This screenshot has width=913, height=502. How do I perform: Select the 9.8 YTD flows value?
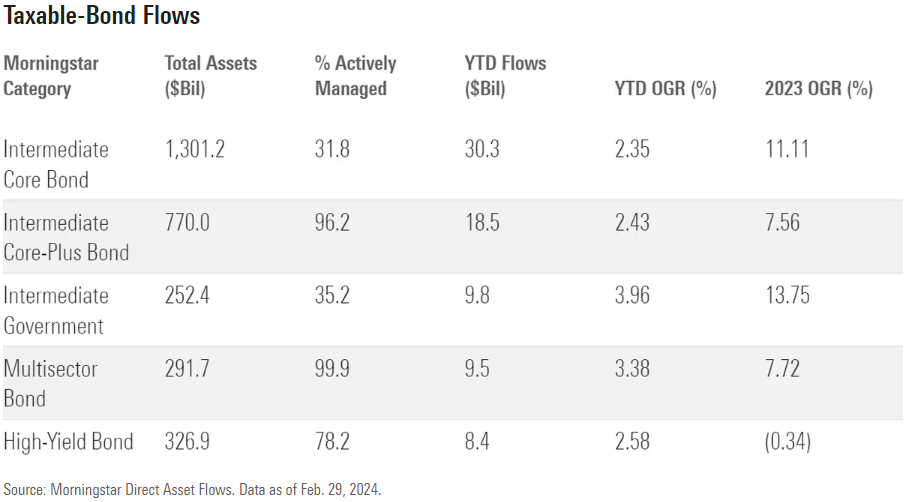click(x=478, y=296)
